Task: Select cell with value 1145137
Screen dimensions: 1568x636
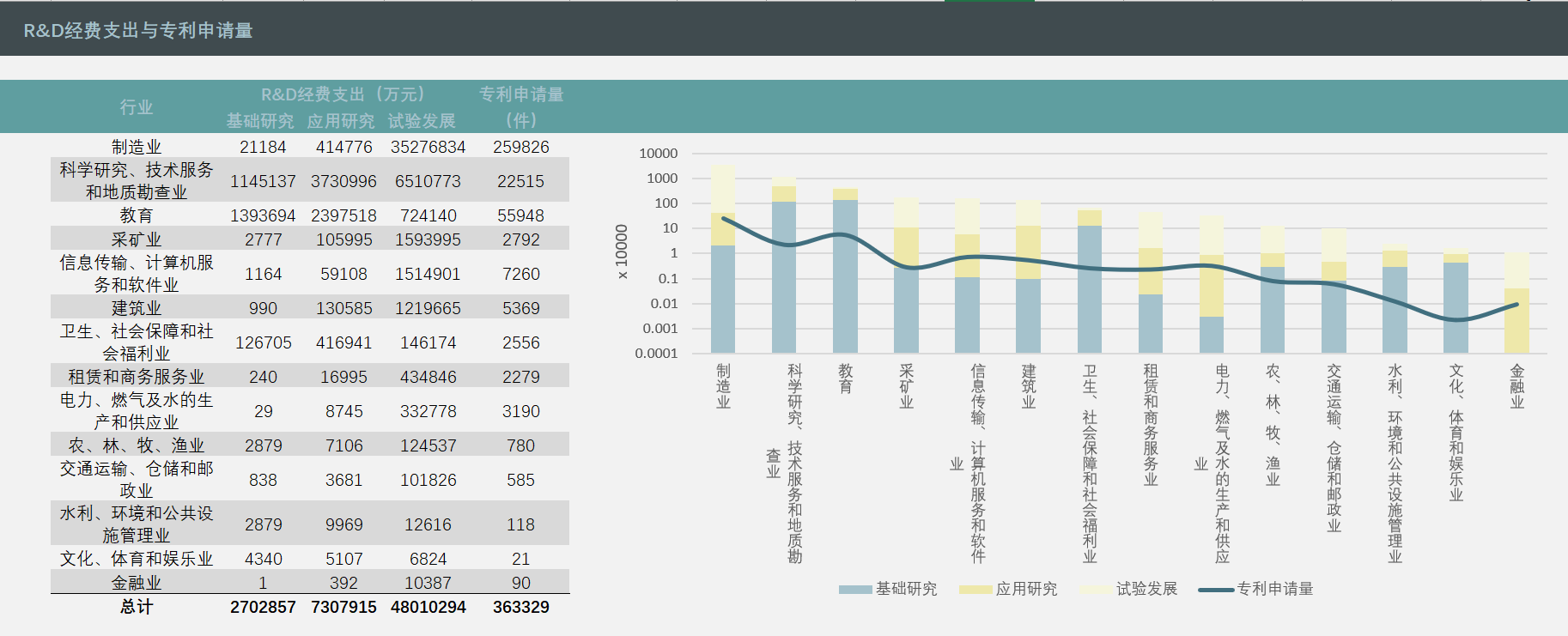Action: (263, 181)
